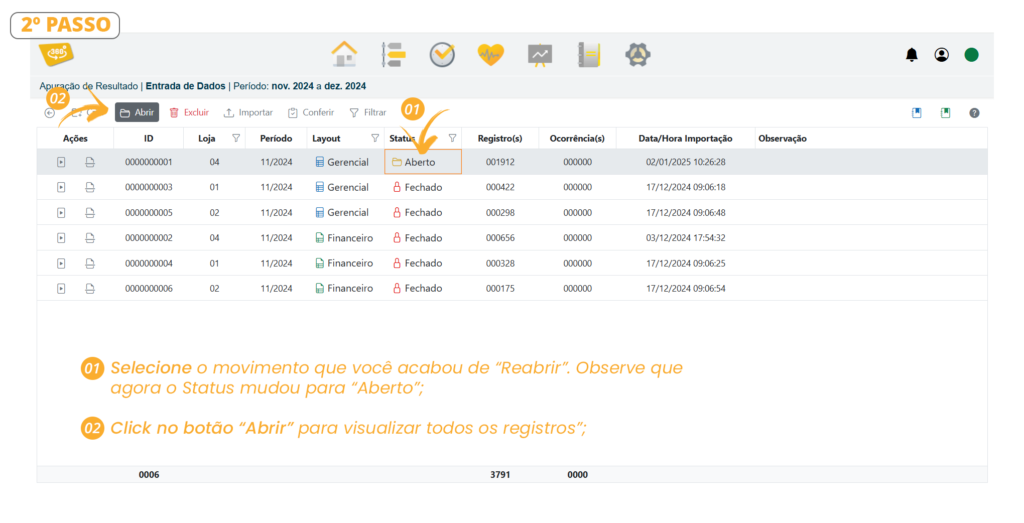Click the document action icon for ID 0000000006

[90, 289]
